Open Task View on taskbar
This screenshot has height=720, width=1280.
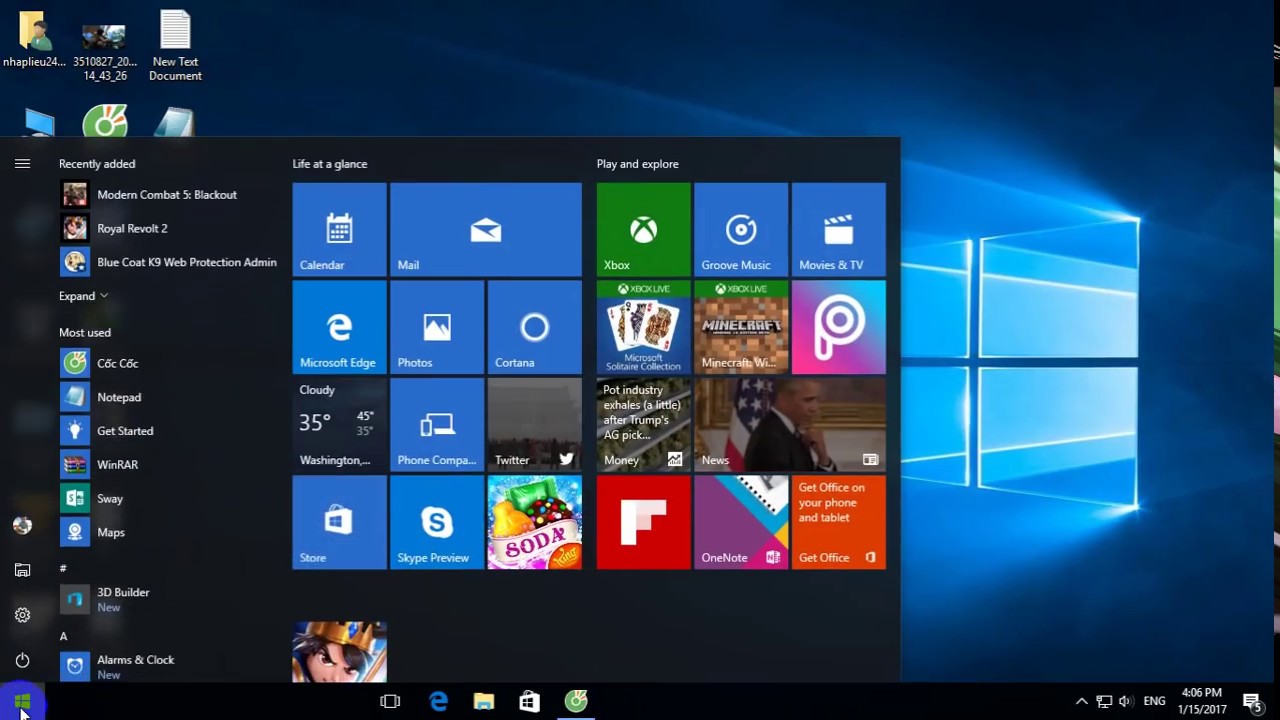tap(390, 702)
